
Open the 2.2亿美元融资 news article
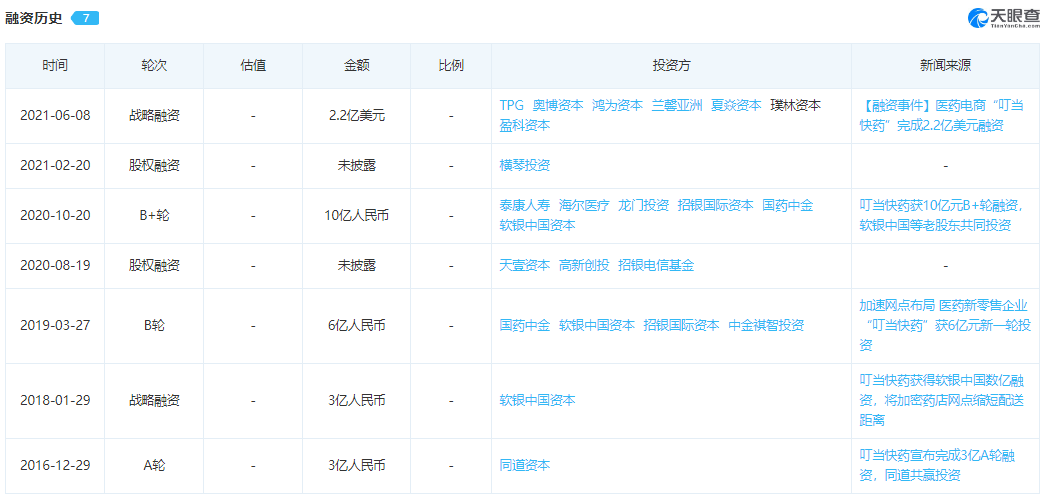tap(943, 115)
